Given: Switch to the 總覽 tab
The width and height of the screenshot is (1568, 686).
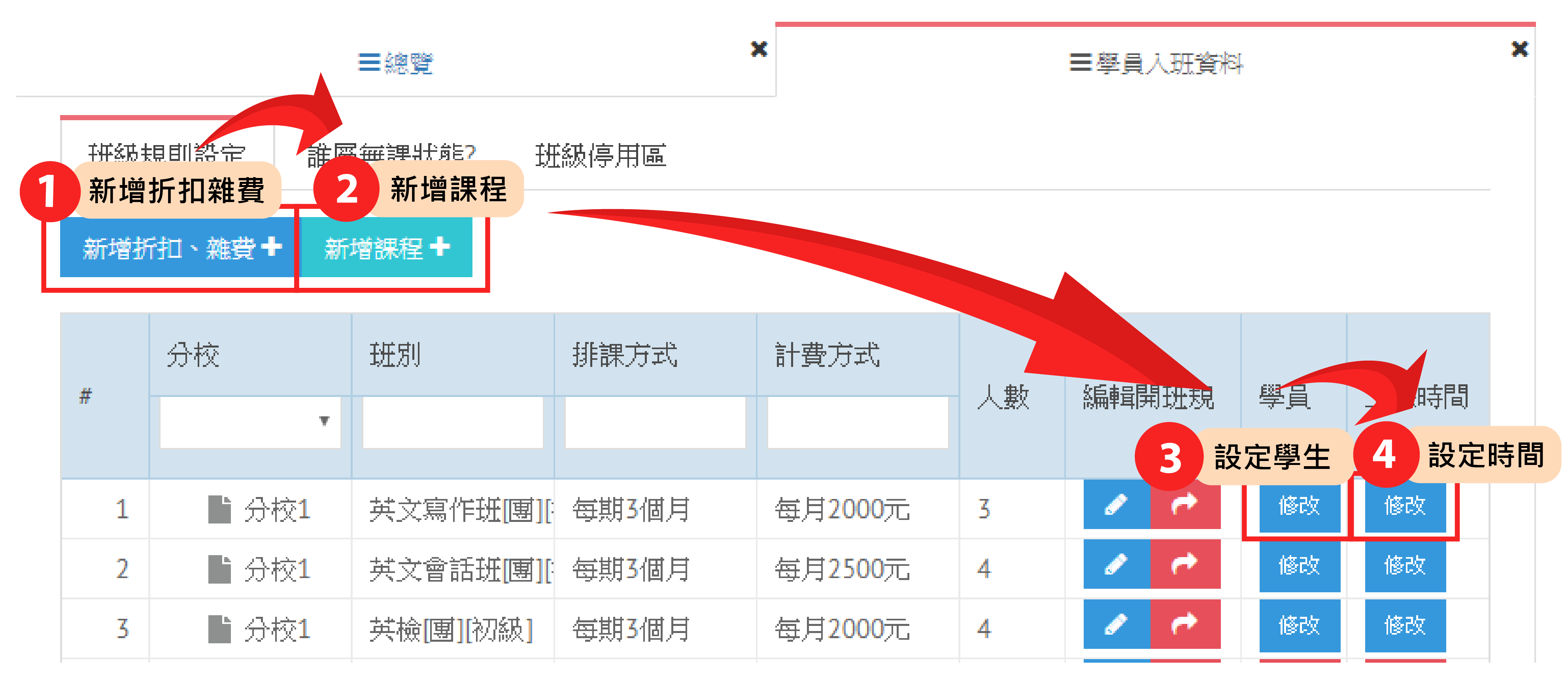Looking at the screenshot, I should 396,63.
